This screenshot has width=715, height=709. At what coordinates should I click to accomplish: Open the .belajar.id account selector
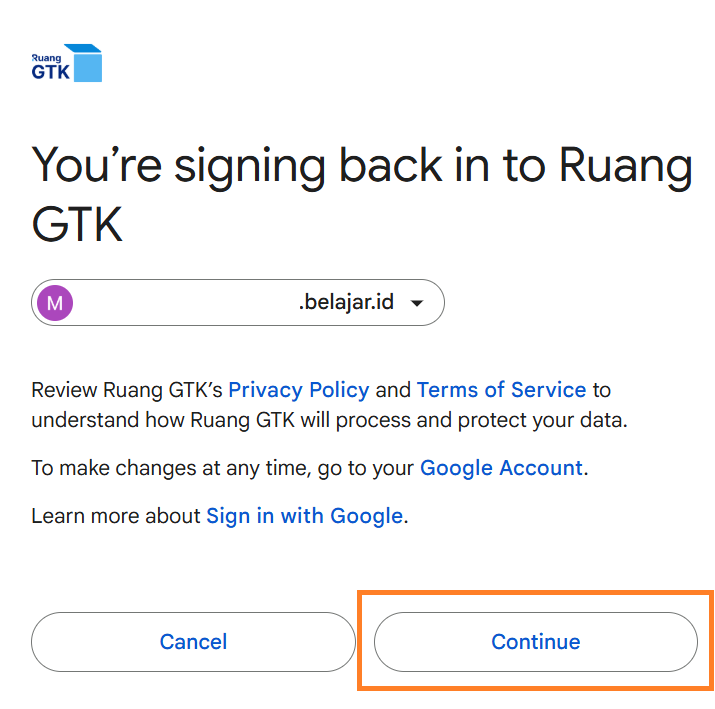coord(237,302)
